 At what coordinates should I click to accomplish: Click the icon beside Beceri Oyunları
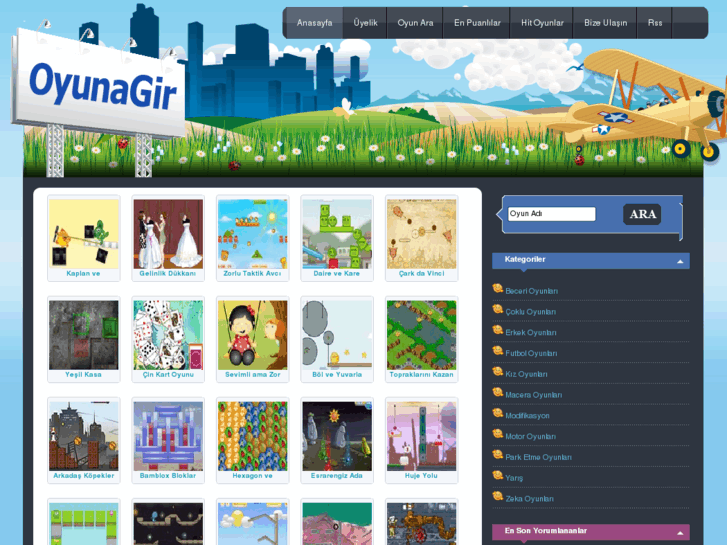[x=497, y=289]
